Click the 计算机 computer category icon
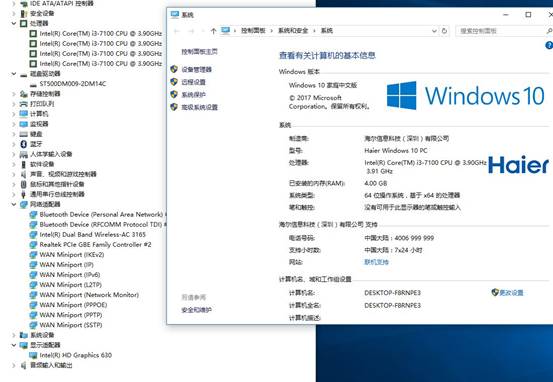Viewport: 553px width, 382px height. 24,114
